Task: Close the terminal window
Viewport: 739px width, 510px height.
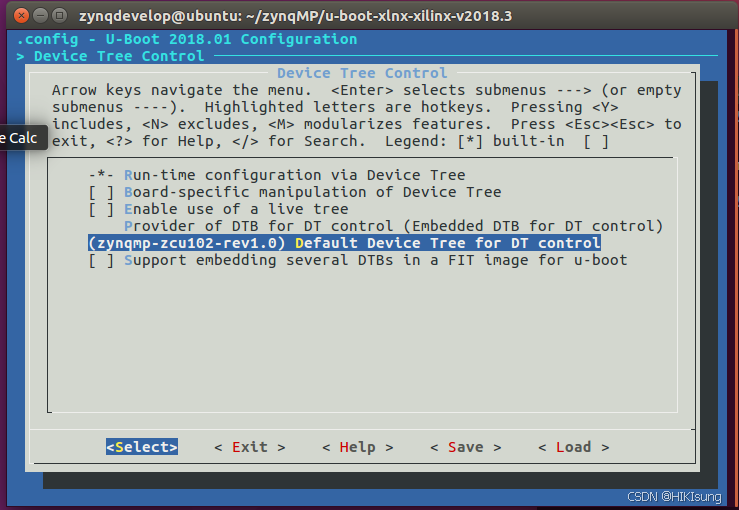Action: point(21,16)
